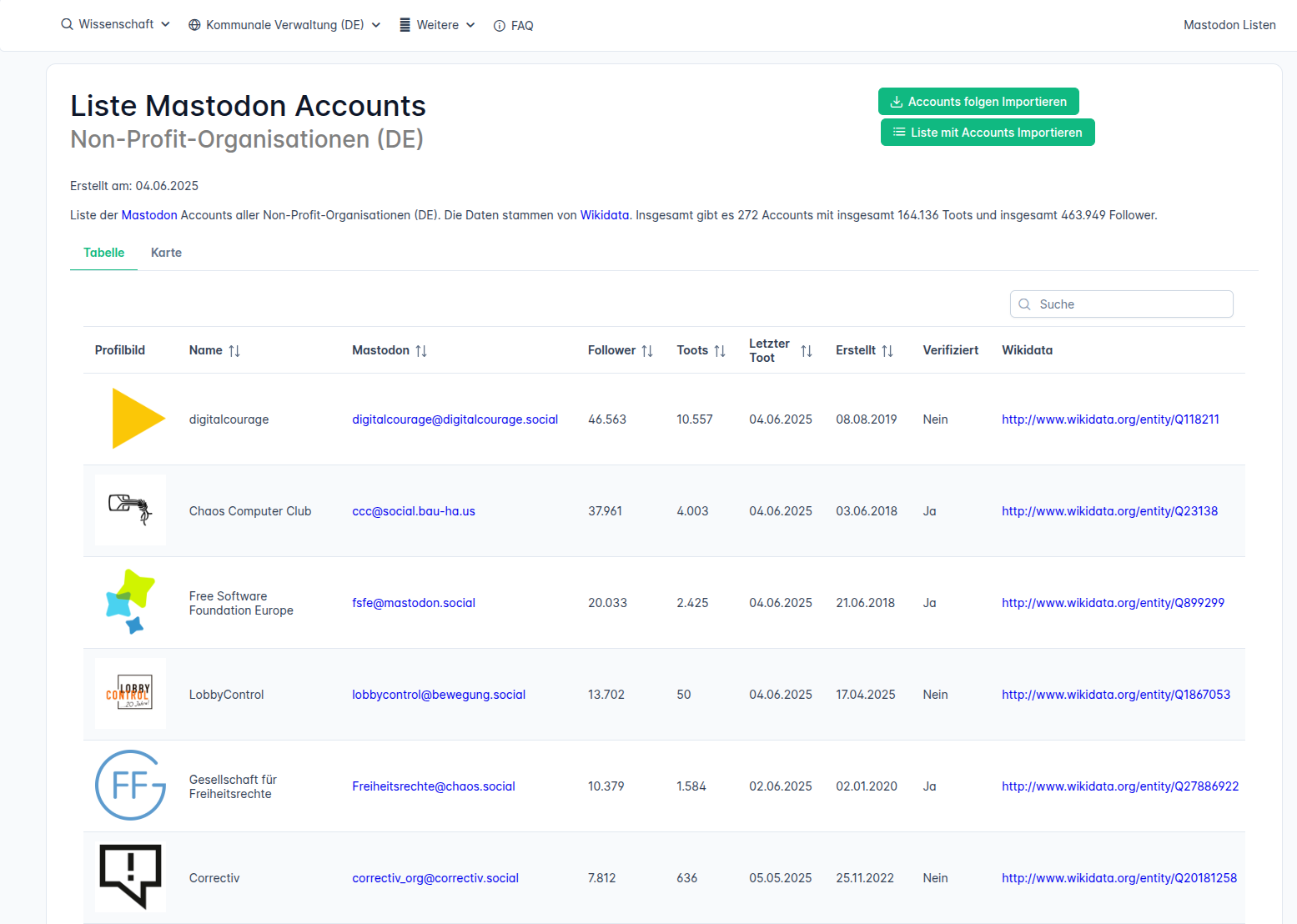Sort table by Follower column arrows

point(647,351)
